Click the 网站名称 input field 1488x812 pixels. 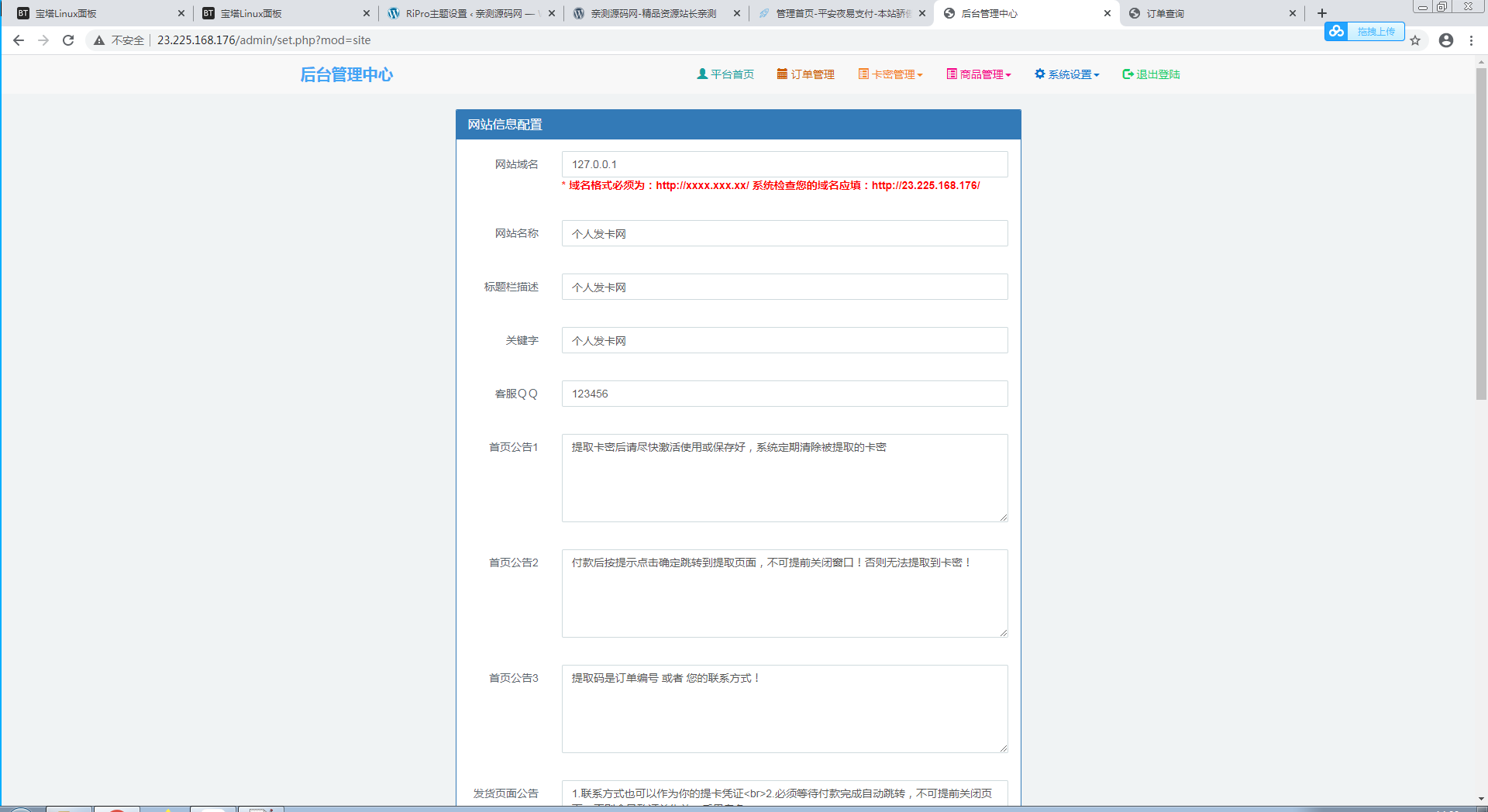point(784,233)
